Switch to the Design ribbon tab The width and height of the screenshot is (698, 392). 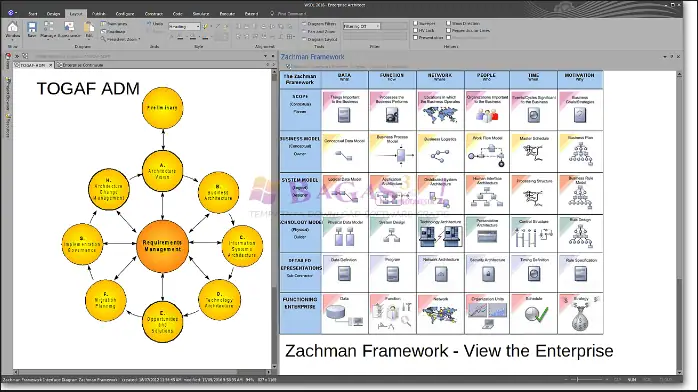click(x=53, y=14)
